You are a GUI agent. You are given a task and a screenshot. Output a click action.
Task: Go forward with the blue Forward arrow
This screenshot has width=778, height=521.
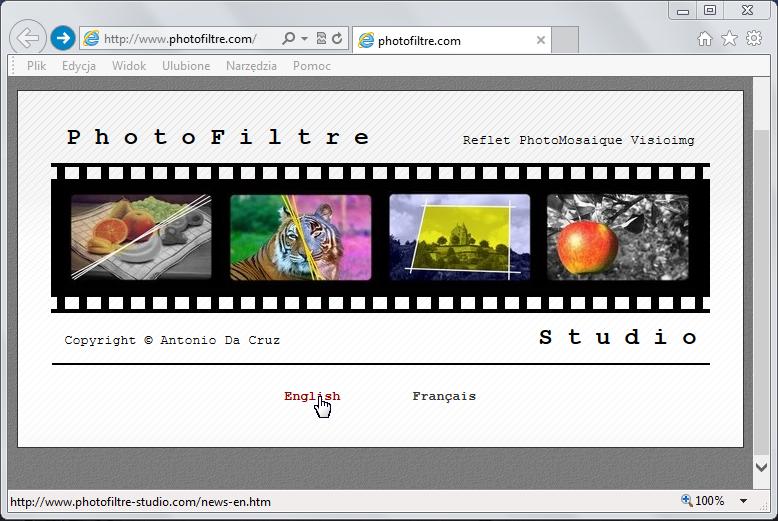(x=63, y=38)
